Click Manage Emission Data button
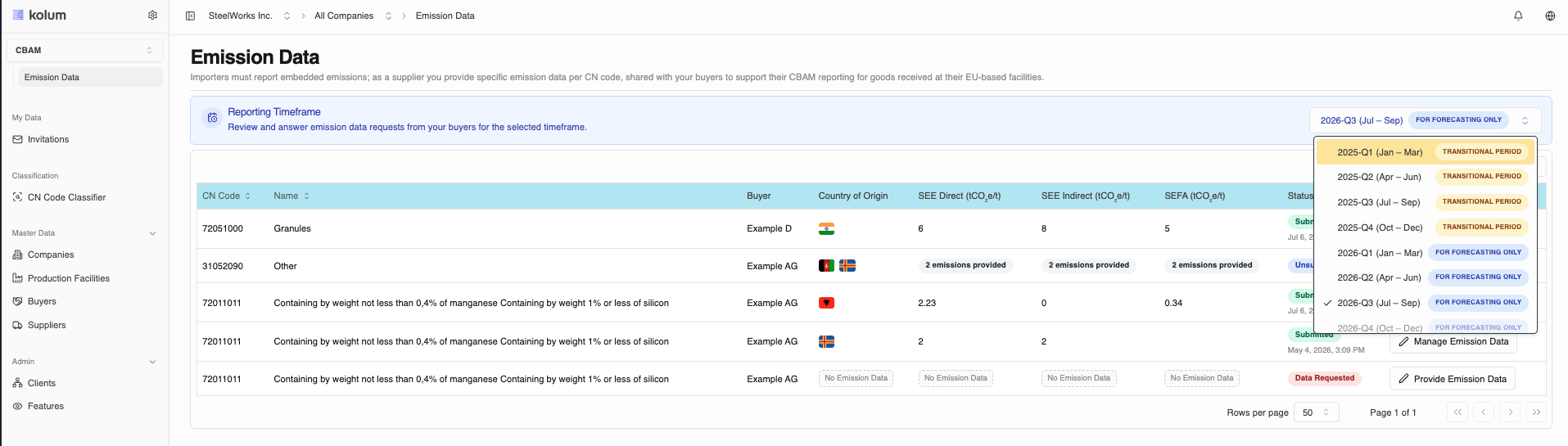 (1453, 341)
